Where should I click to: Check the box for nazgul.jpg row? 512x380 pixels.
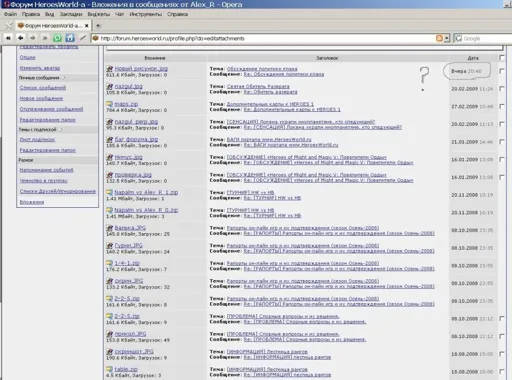pyautogui.click(x=502, y=89)
